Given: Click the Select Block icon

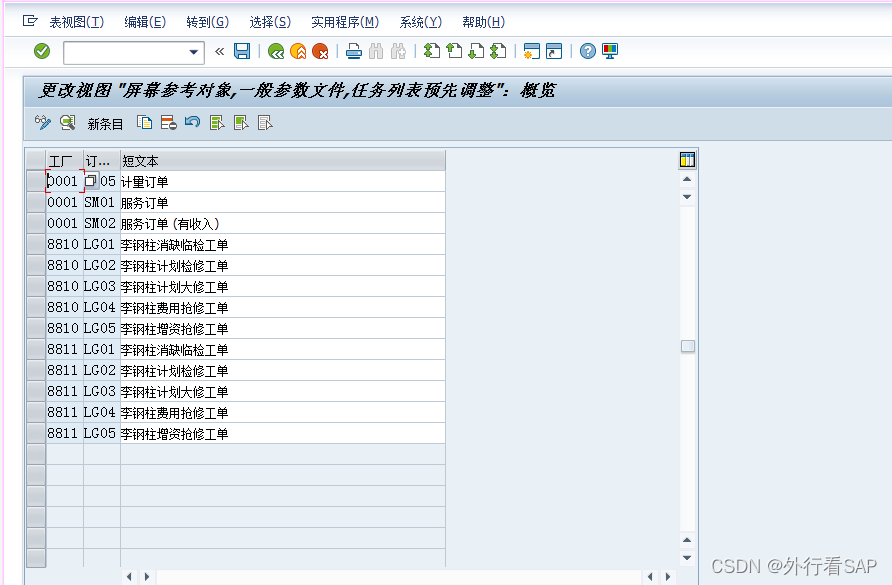Looking at the screenshot, I should 241,122.
